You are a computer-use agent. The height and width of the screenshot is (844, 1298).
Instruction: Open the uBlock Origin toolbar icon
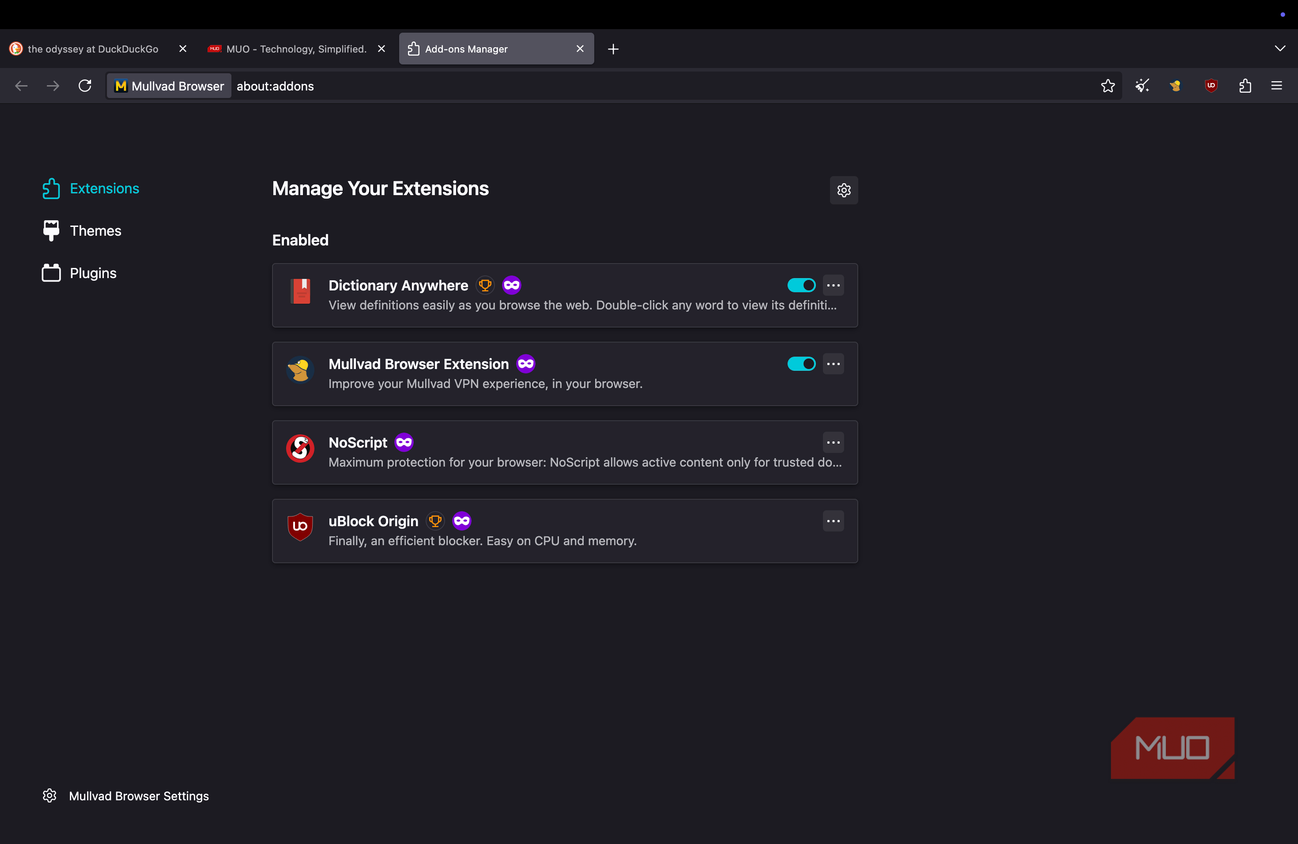[1211, 86]
